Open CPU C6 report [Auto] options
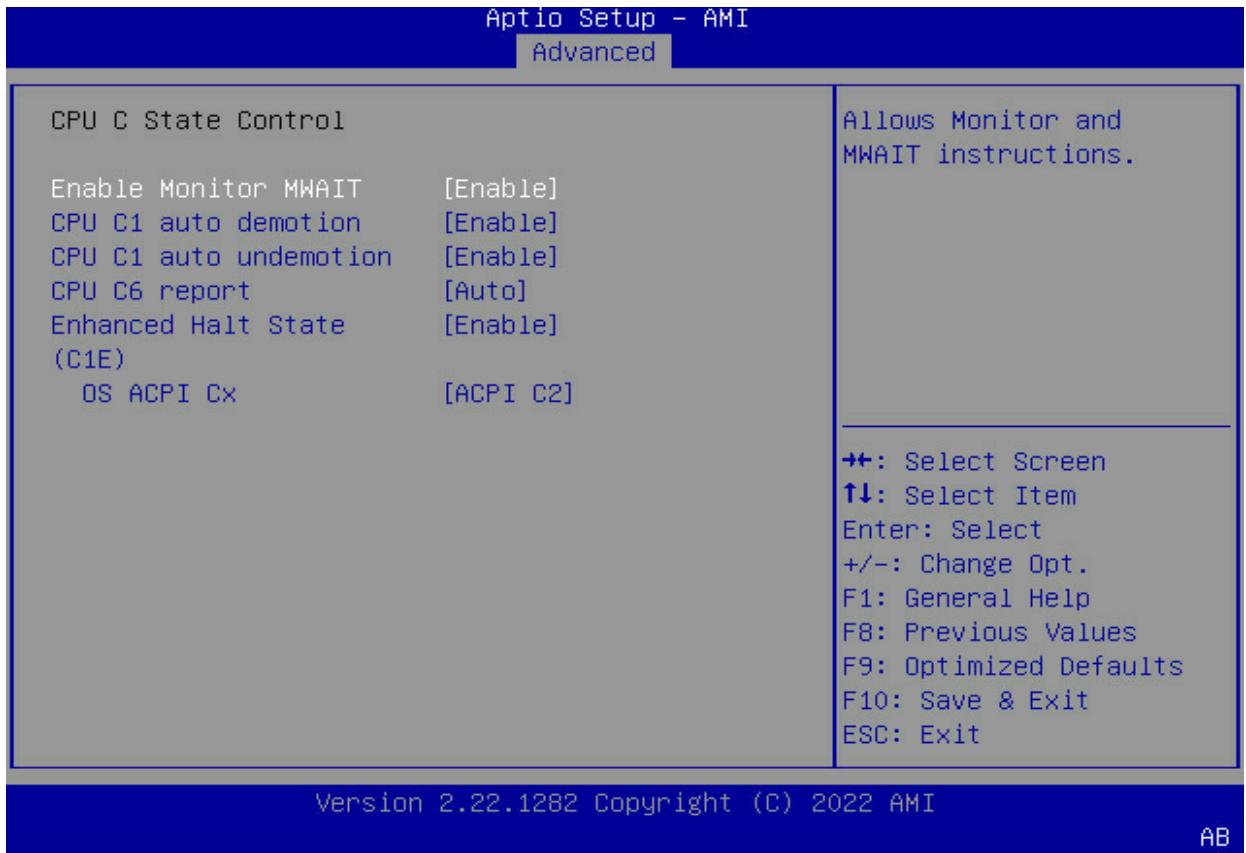 (x=484, y=290)
